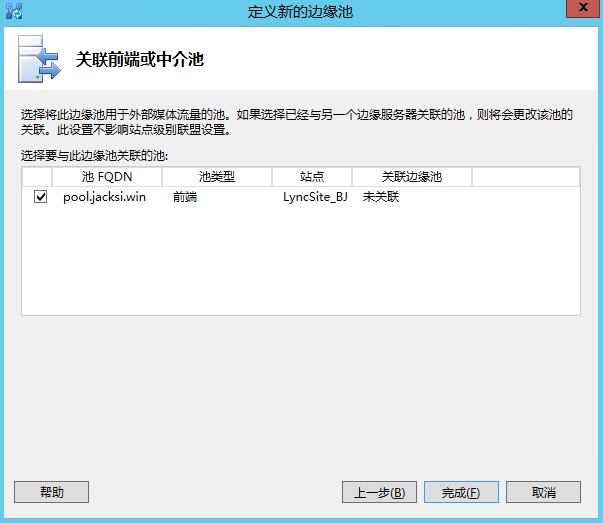
Task: Cancel the wizard with 取消 button
Action: coord(543,492)
